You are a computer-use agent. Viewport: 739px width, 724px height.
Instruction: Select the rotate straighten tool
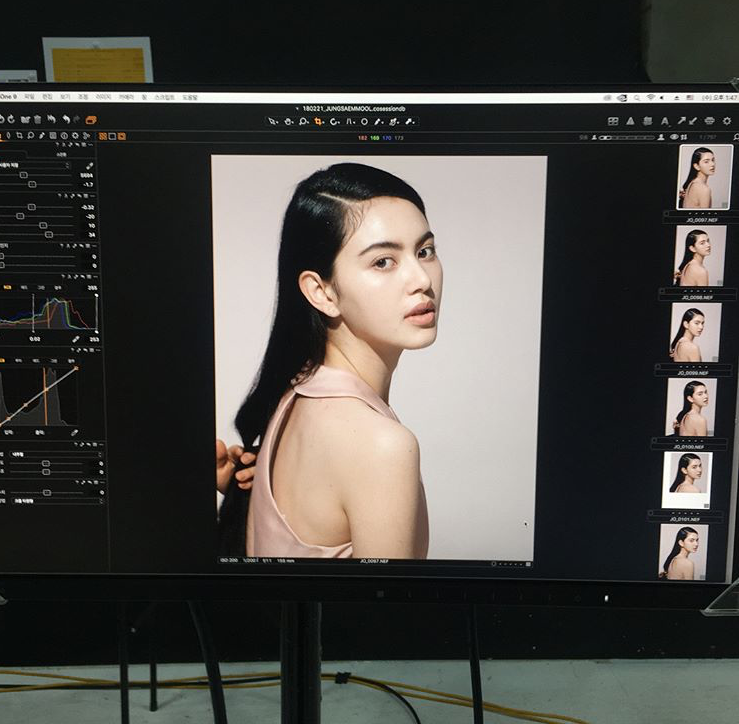335,122
